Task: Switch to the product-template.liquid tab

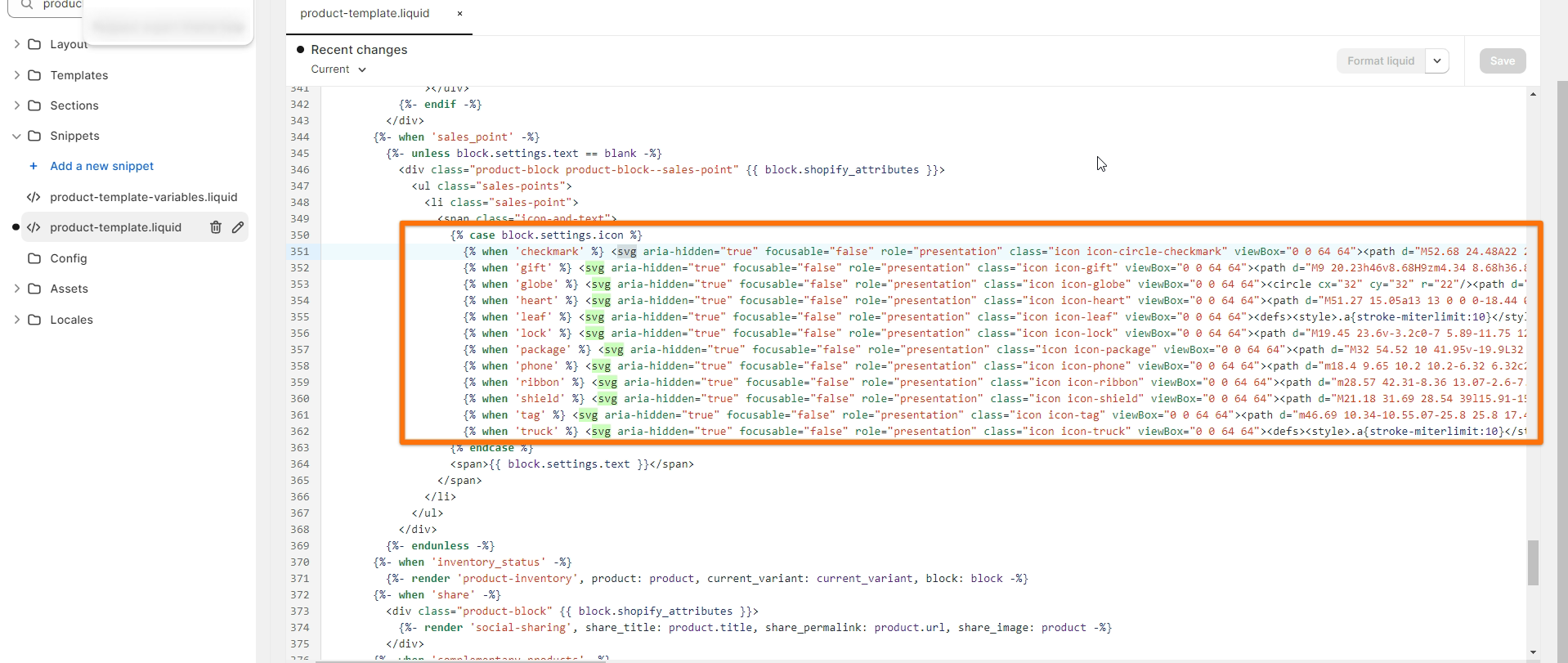Action: click(x=365, y=14)
